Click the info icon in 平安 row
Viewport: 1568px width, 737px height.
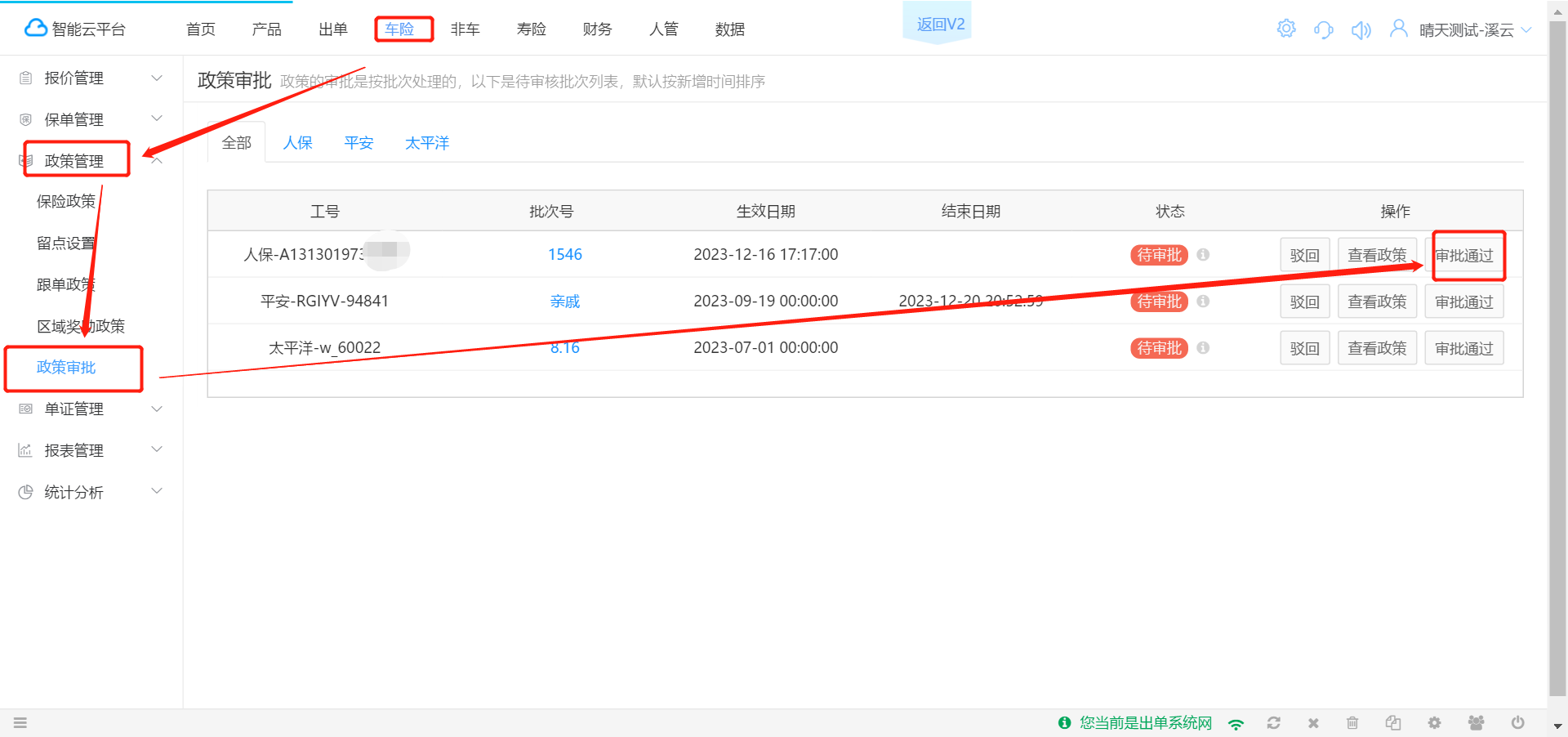pyautogui.click(x=1203, y=301)
